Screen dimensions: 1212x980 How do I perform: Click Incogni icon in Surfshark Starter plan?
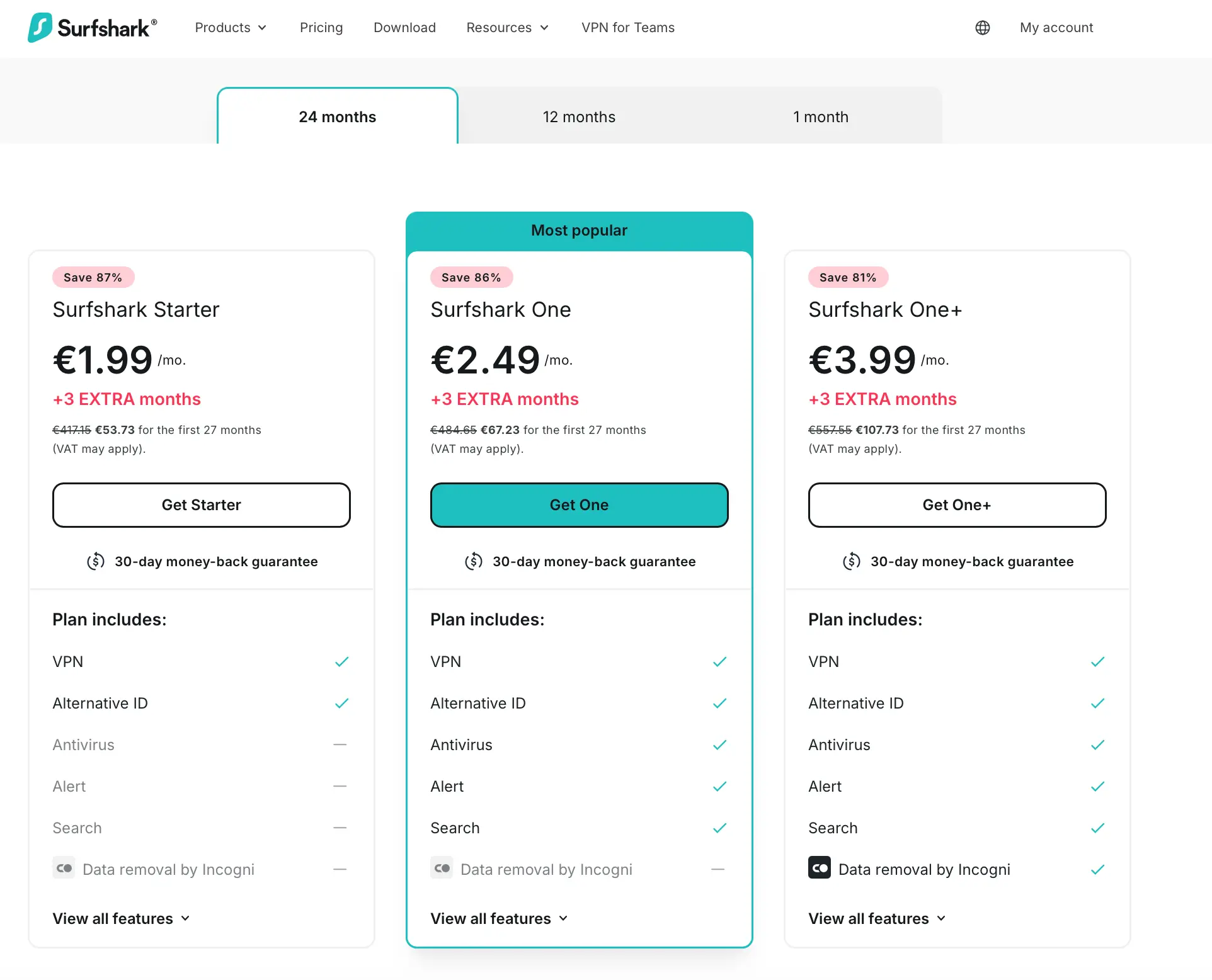coord(64,868)
